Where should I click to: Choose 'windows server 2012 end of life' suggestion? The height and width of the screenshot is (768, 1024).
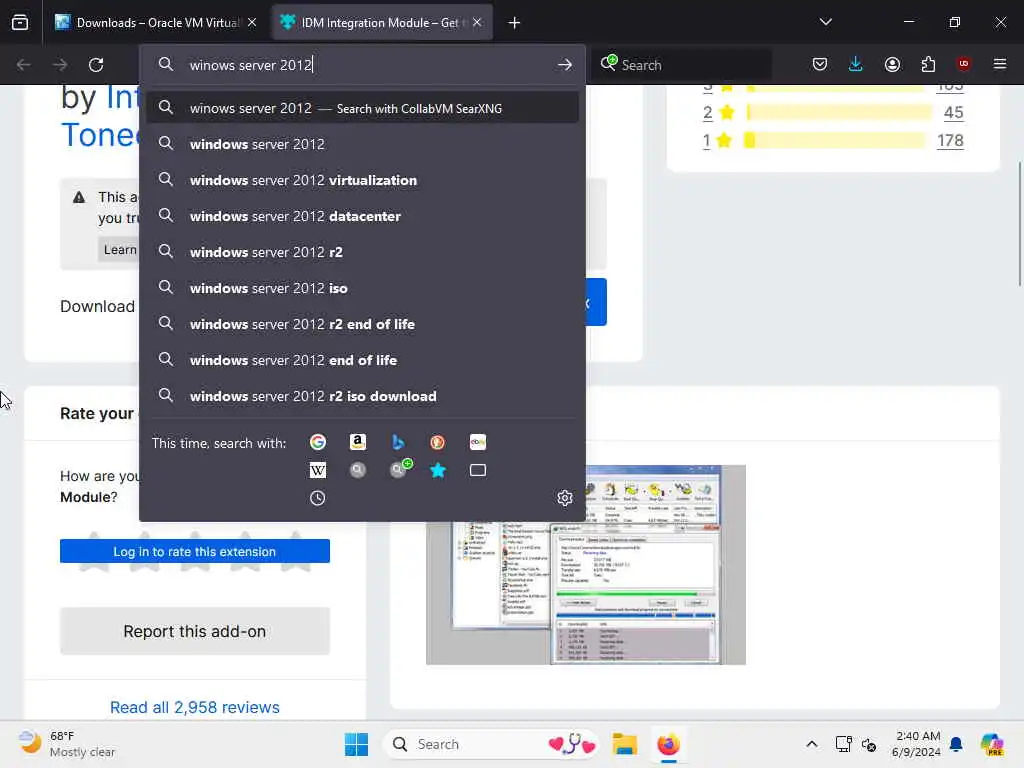click(362, 360)
